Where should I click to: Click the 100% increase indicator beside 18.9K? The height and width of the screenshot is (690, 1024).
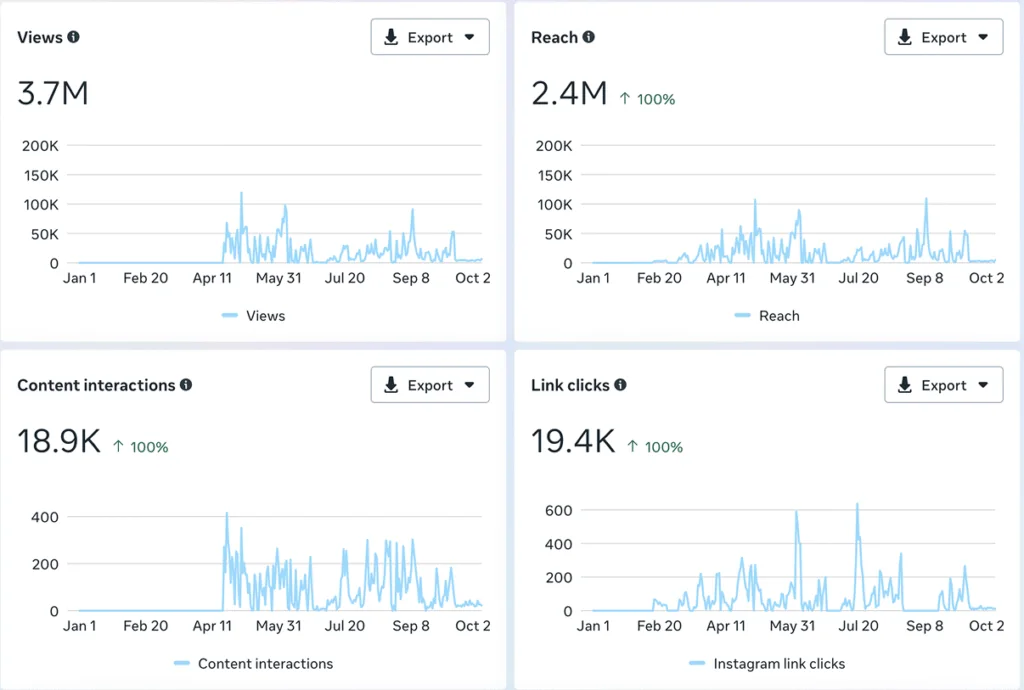point(140,447)
